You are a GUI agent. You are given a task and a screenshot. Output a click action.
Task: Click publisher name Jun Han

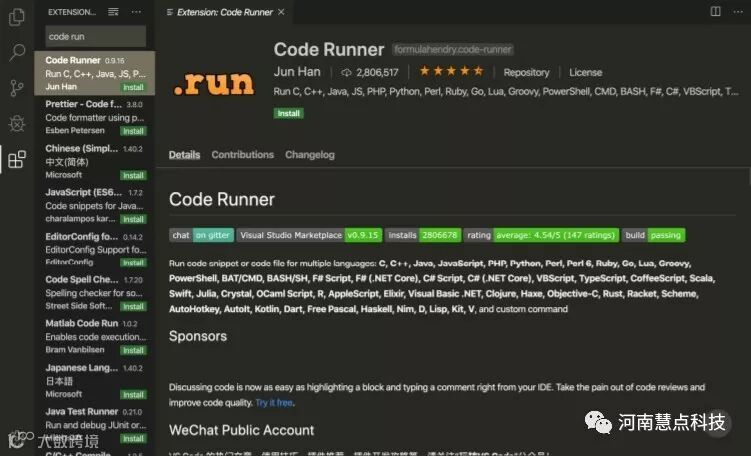click(x=297, y=72)
